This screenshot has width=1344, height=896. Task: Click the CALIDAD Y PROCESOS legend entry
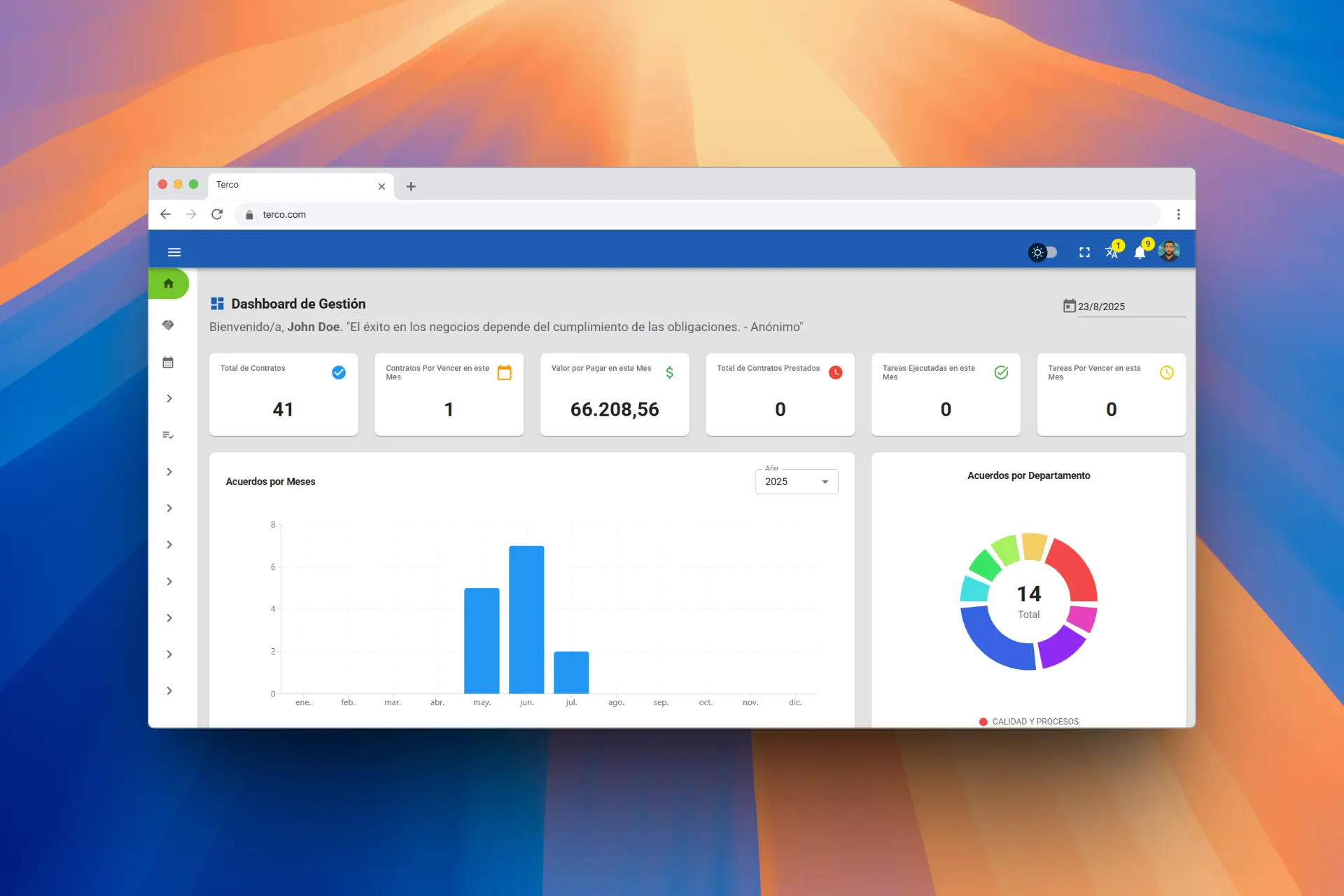(1028, 722)
